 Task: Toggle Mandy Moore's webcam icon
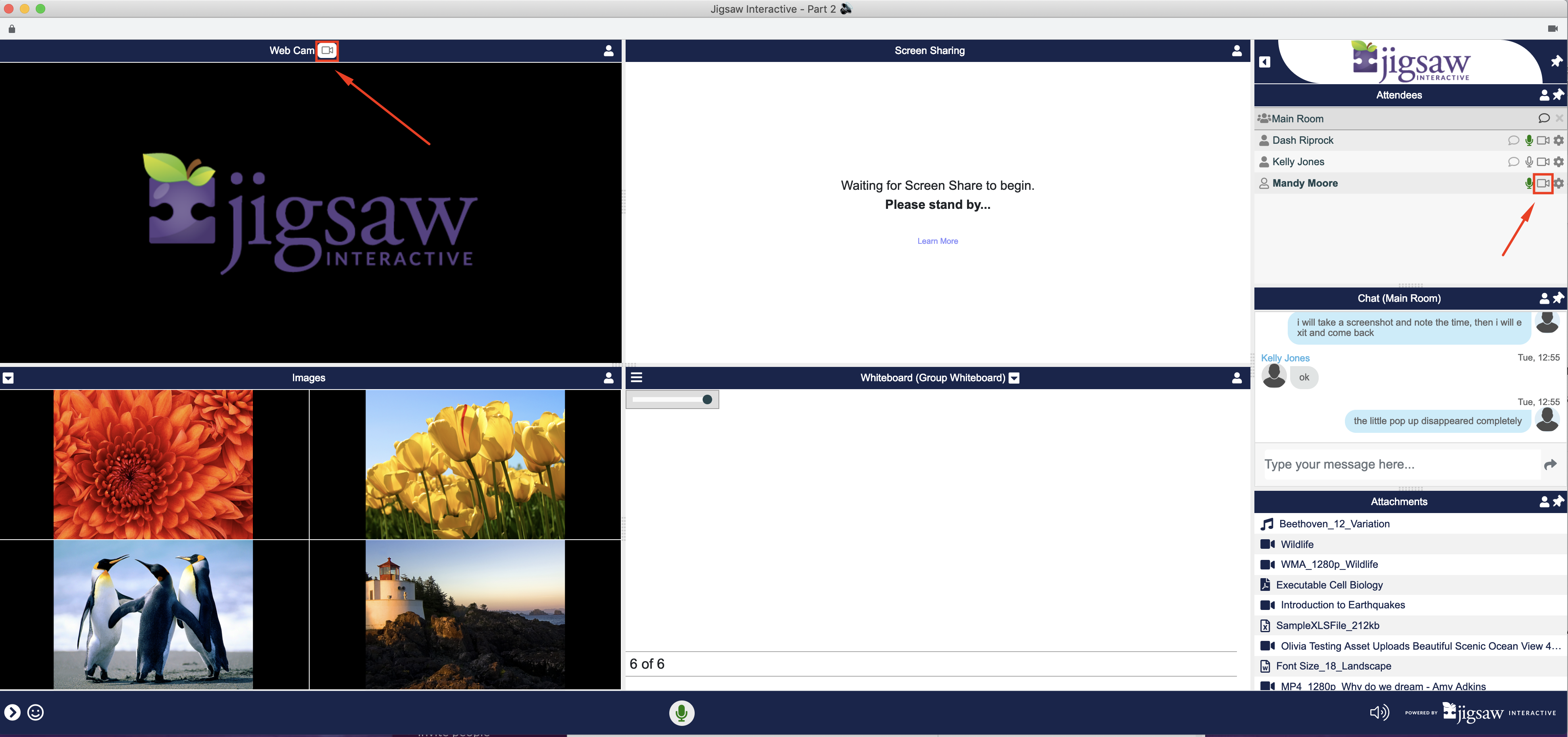click(1543, 183)
